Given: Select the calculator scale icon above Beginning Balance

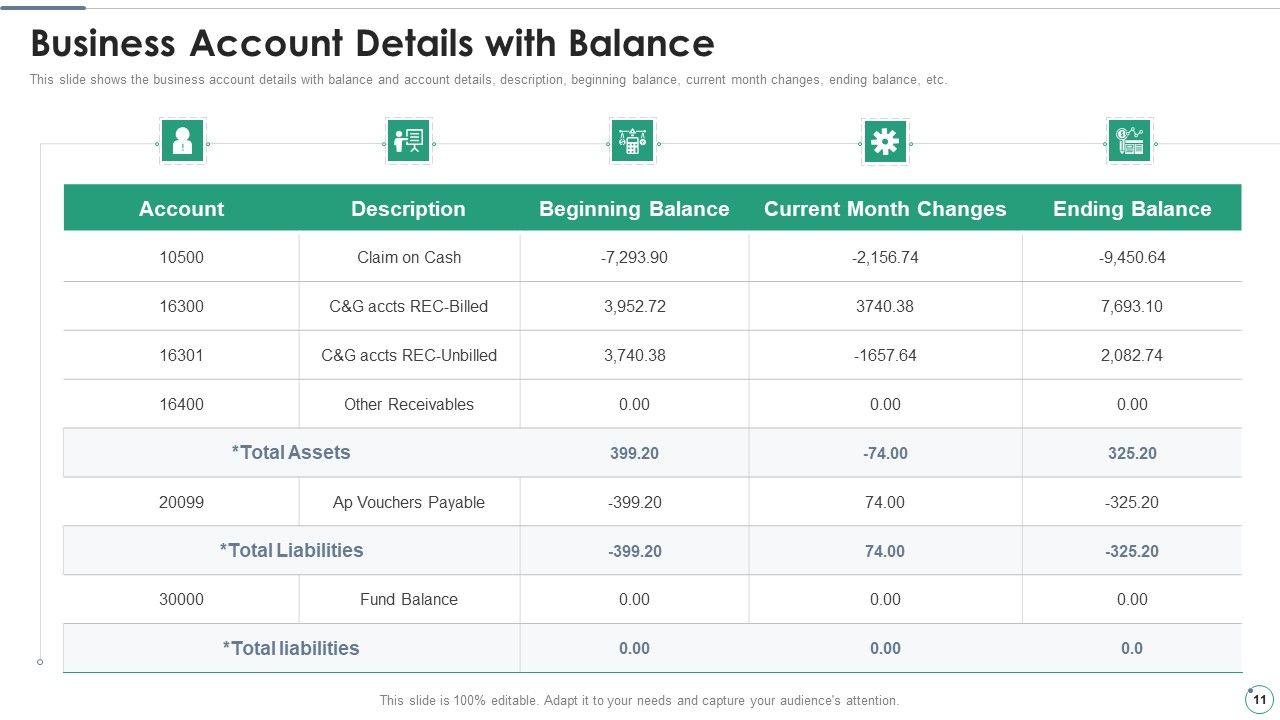Looking at the screenshot, I should coord(632,143).
